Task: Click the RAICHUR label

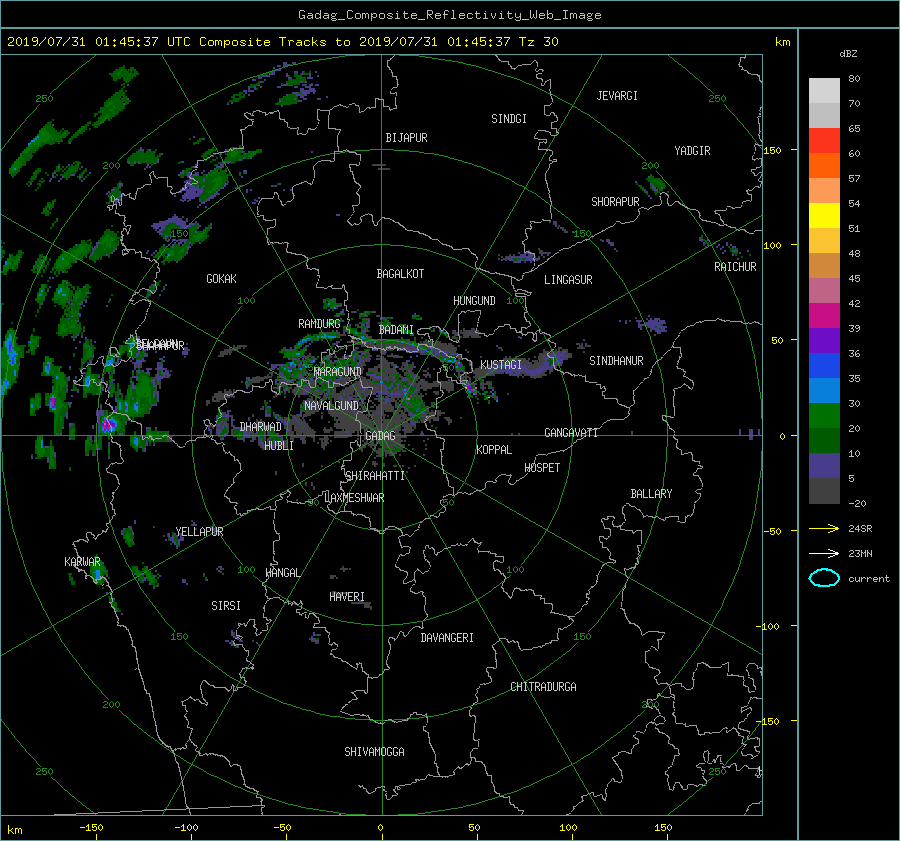Action: tap(735, 267)
